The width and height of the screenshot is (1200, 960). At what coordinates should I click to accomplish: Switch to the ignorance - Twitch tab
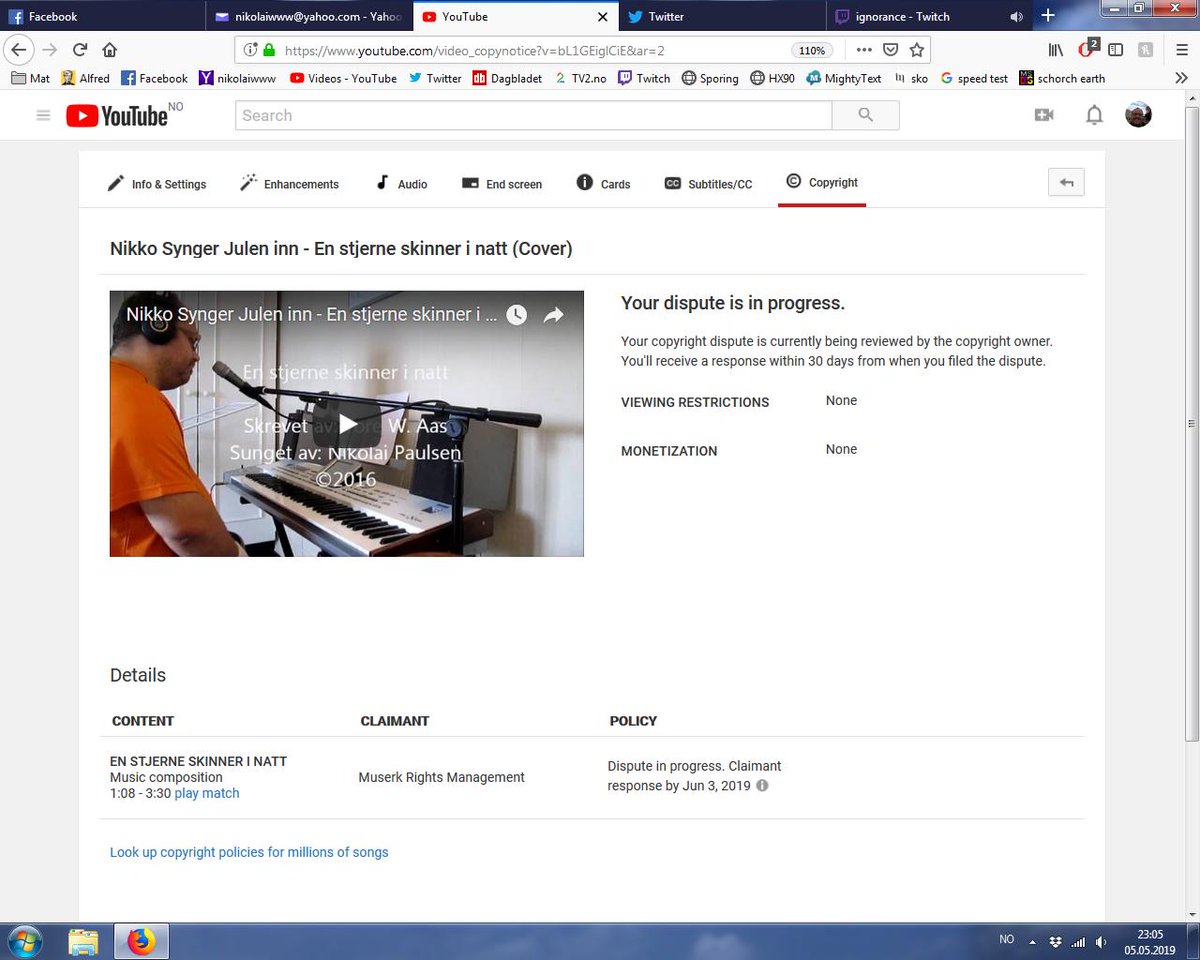(928, 17)
